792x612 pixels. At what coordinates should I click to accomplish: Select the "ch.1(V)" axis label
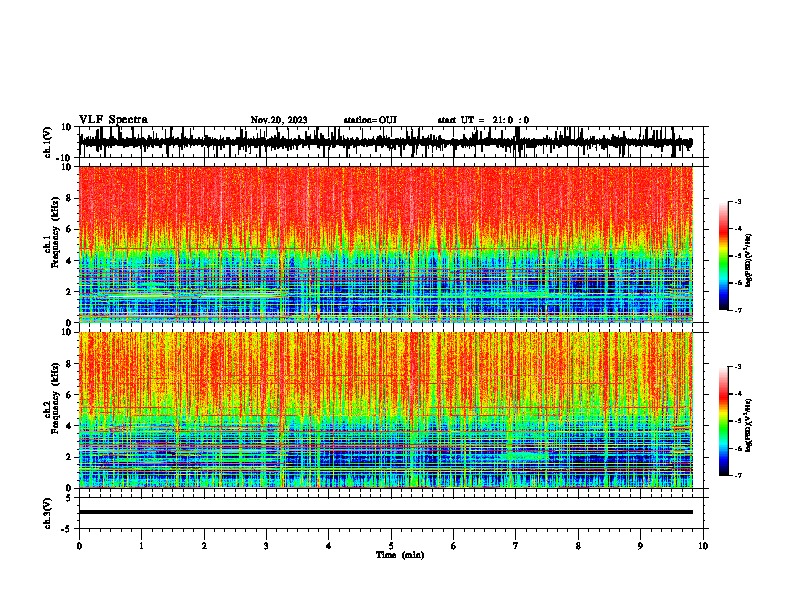point(48,142)
